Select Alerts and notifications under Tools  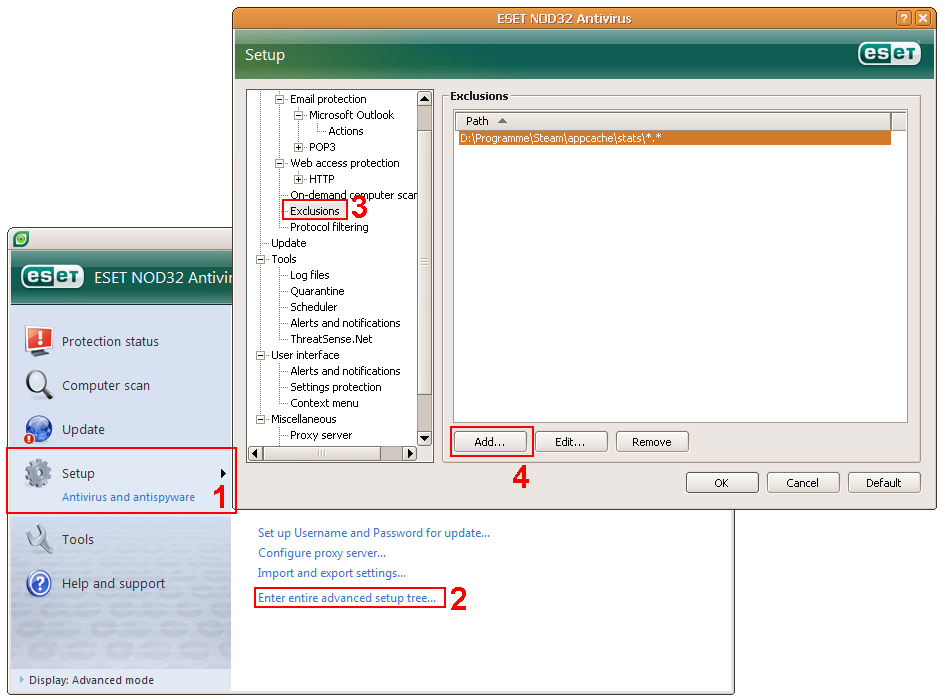[x=345, y=323]
